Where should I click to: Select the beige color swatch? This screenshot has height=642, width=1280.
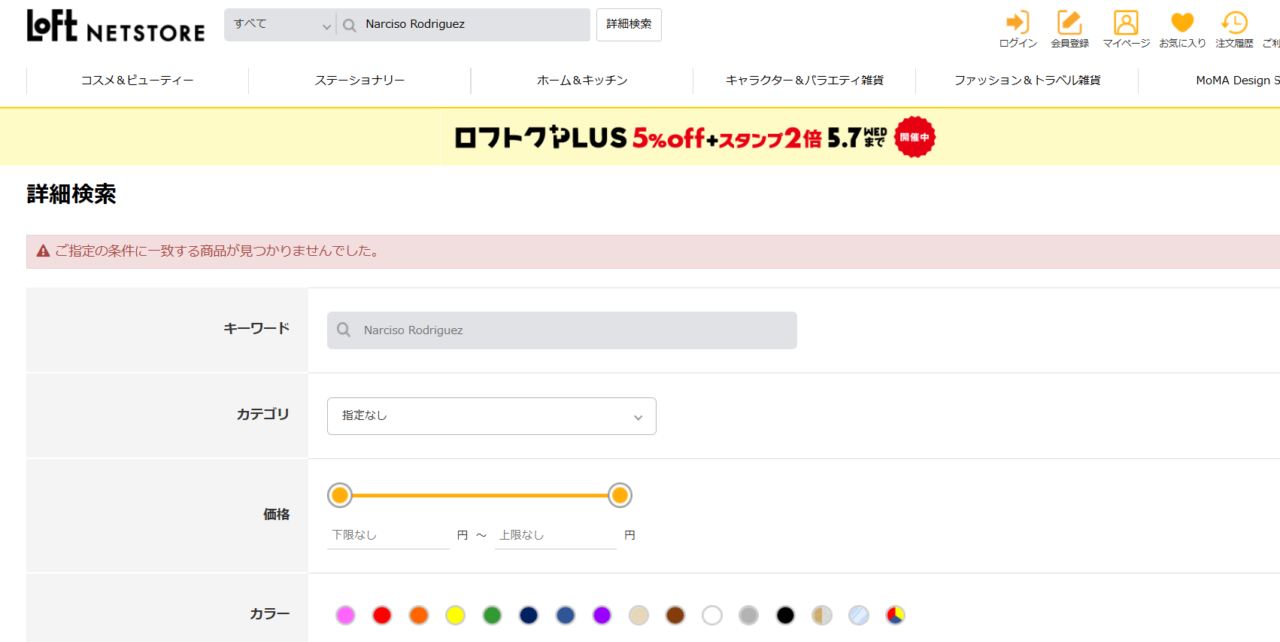pyautogui.click(x=639, y=615)
